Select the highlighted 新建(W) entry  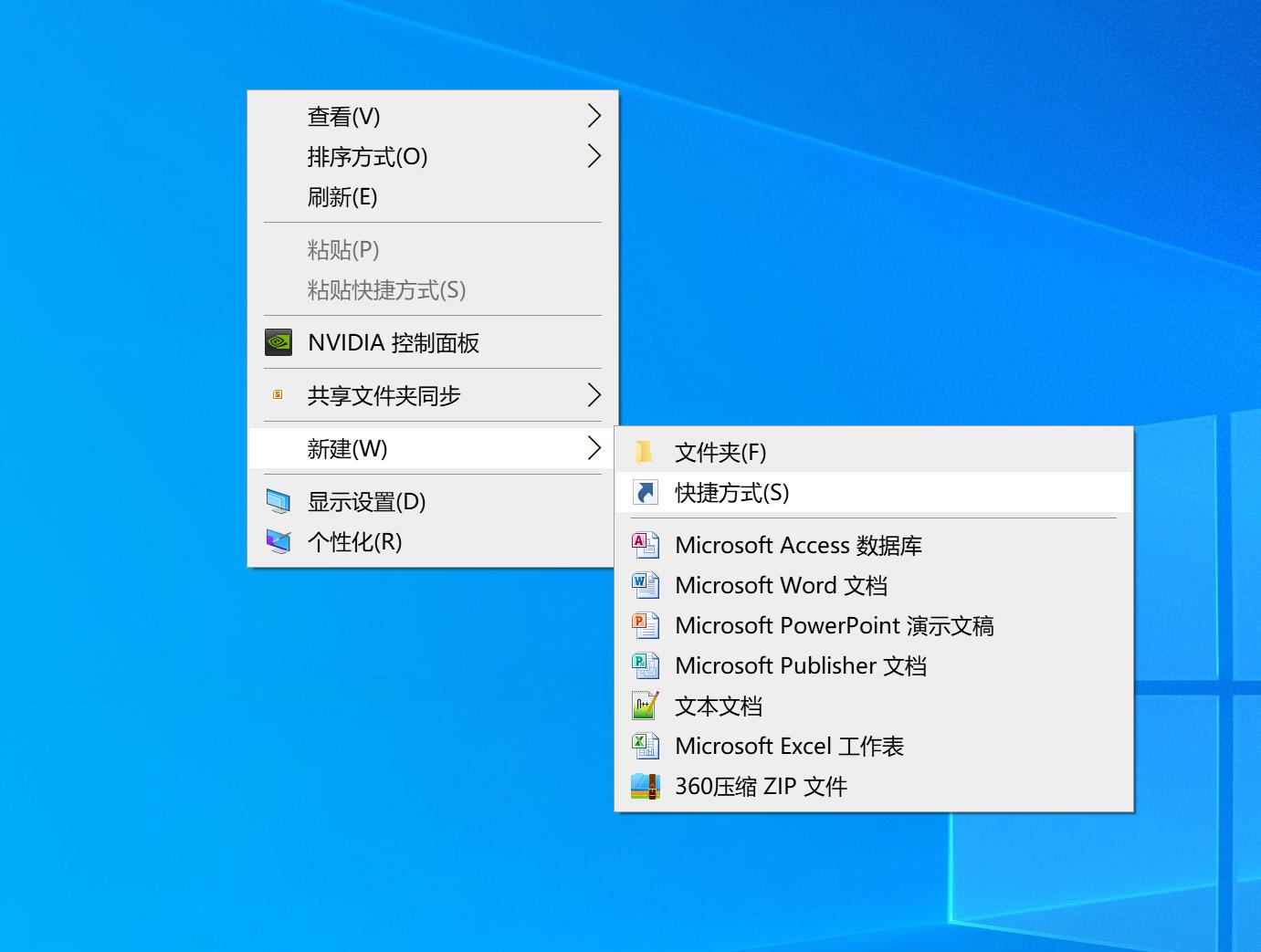tap(433, 448)
